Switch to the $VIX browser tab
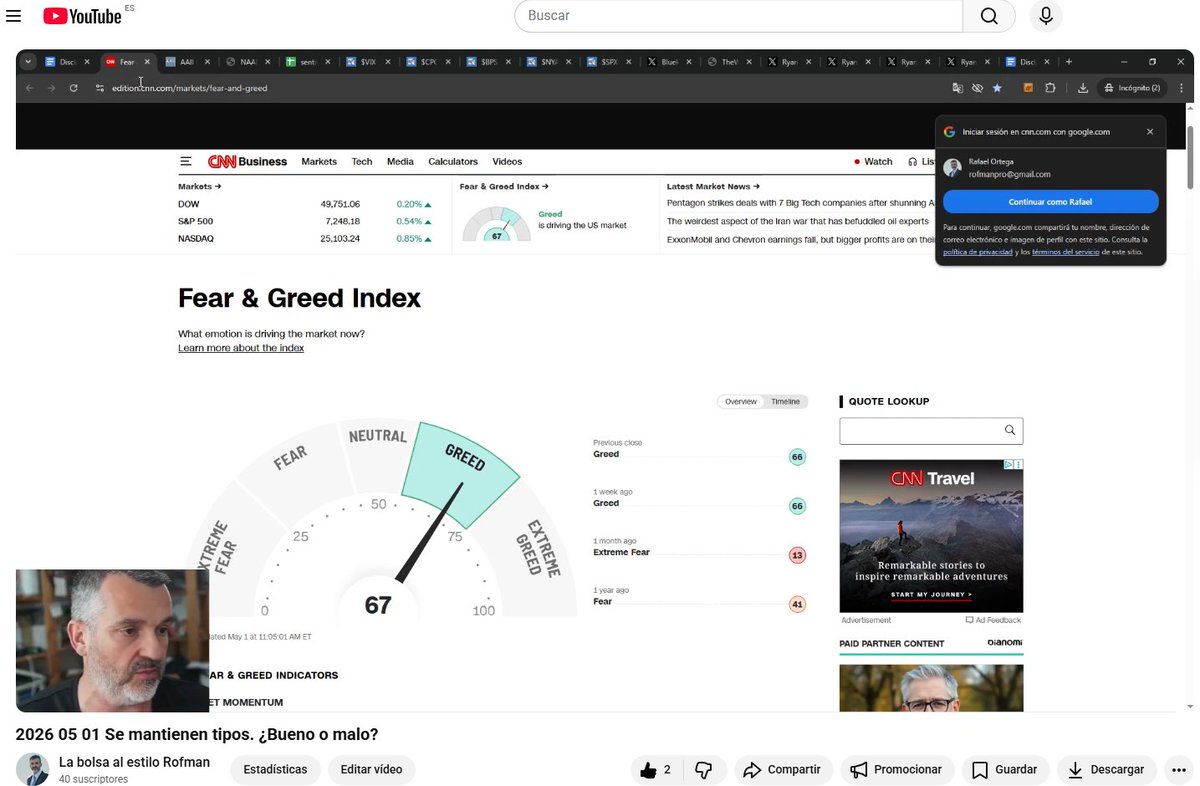 (x=367, y=62)
